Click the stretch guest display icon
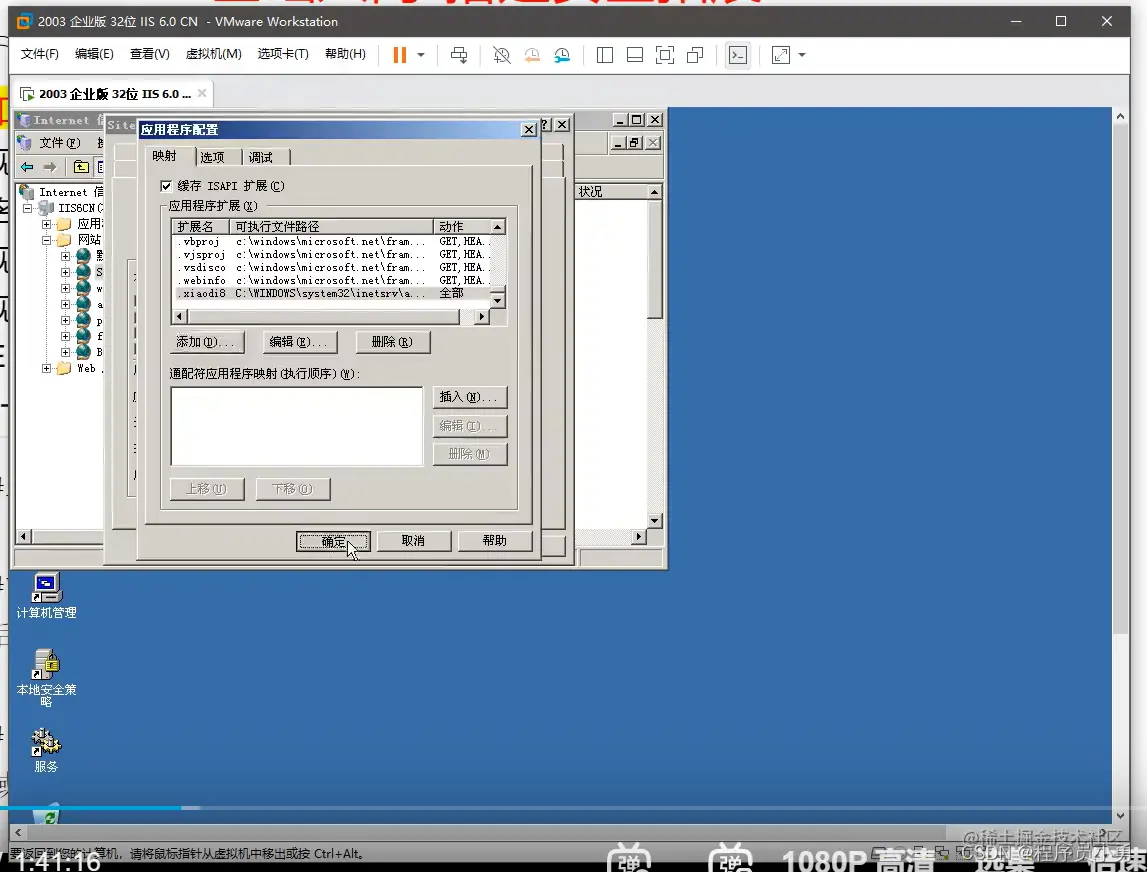 click(781, 55)
